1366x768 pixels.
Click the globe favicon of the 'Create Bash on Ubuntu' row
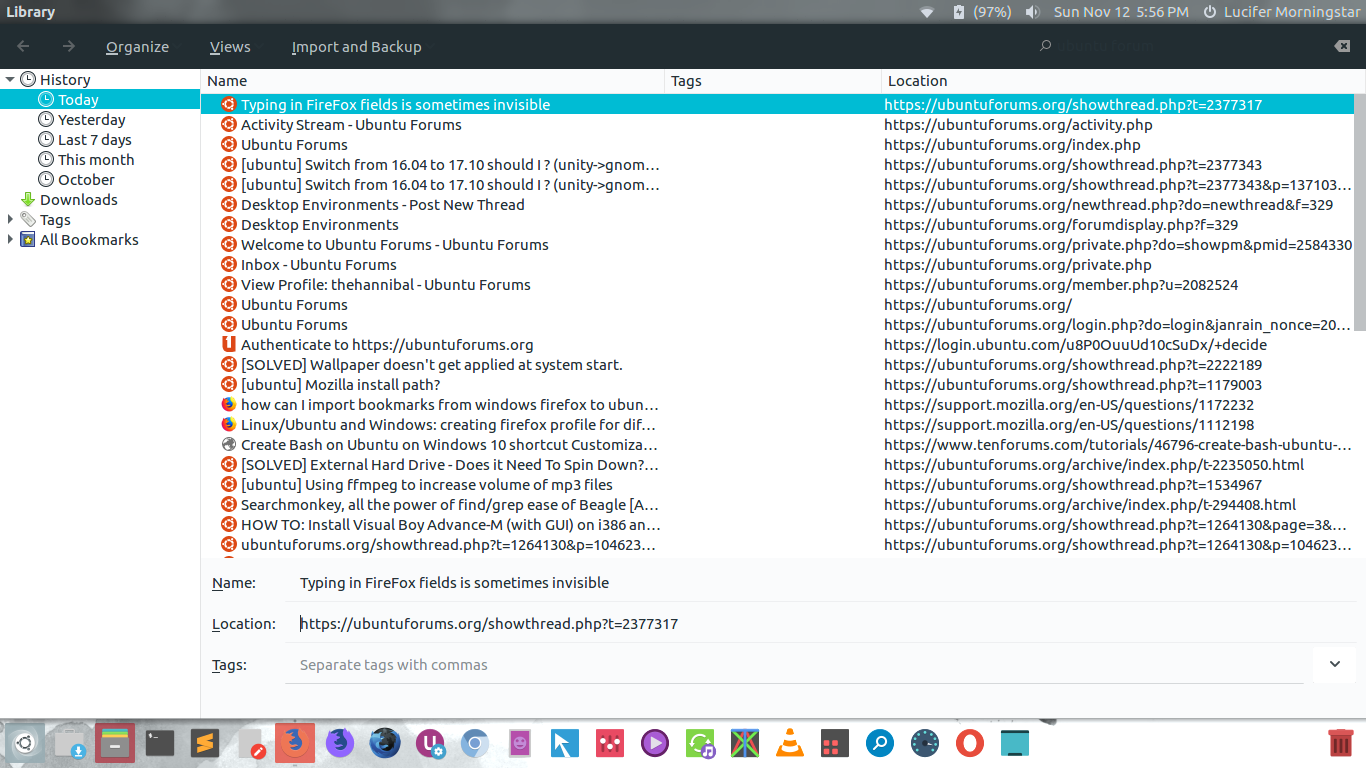coord(229,445)
